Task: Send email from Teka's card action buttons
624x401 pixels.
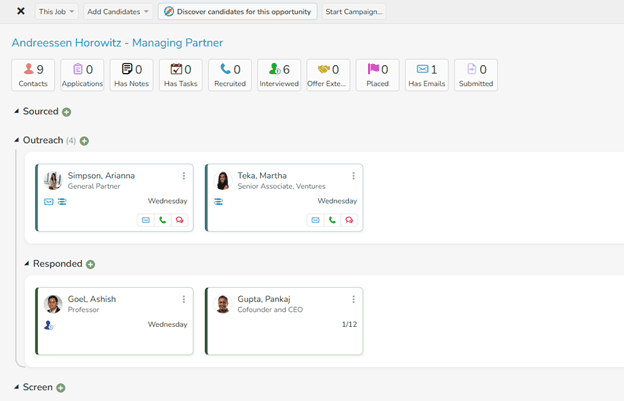Action: 315,220
